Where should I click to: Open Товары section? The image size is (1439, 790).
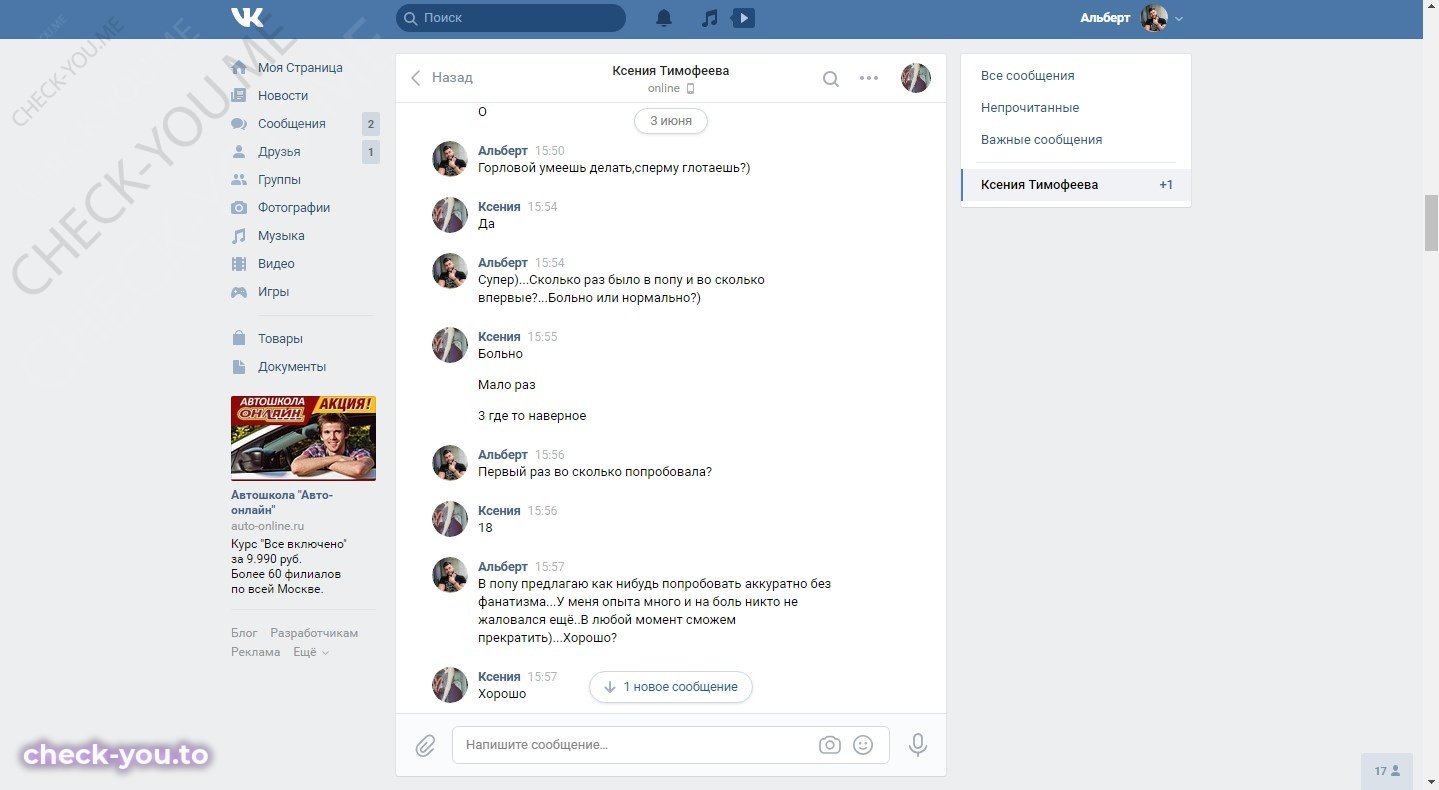280,339
